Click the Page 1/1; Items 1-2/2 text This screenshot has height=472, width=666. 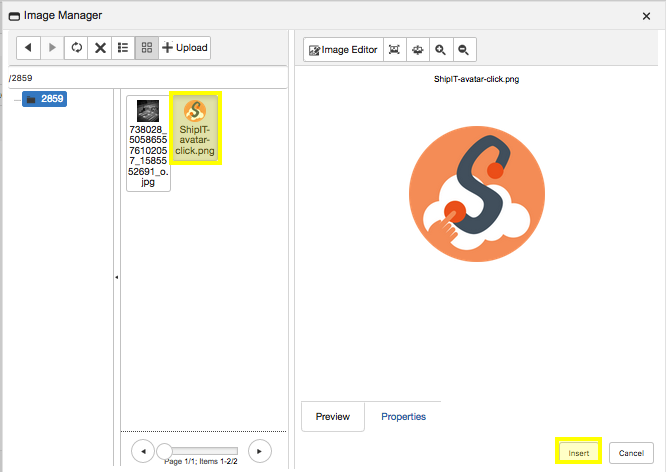tap(201, 461)
